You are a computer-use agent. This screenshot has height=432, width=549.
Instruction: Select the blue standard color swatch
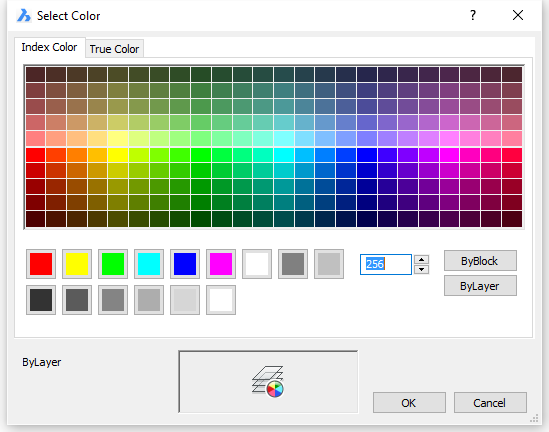pos(185,264)
